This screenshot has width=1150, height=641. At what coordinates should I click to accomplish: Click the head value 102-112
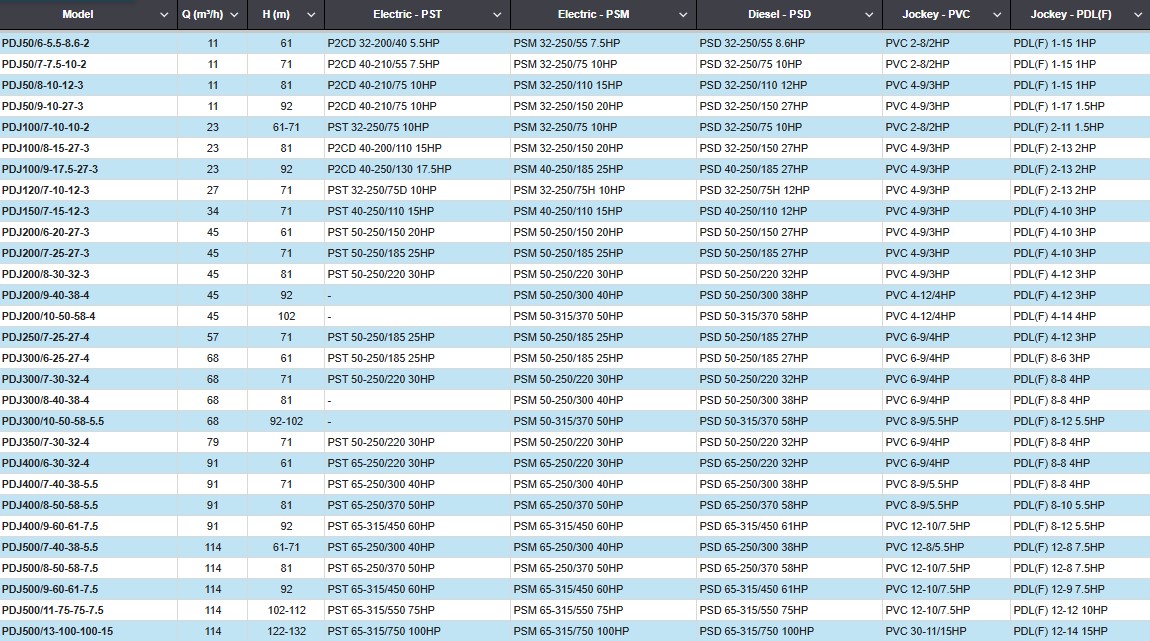pyautogui.click(x=287, y=610)
